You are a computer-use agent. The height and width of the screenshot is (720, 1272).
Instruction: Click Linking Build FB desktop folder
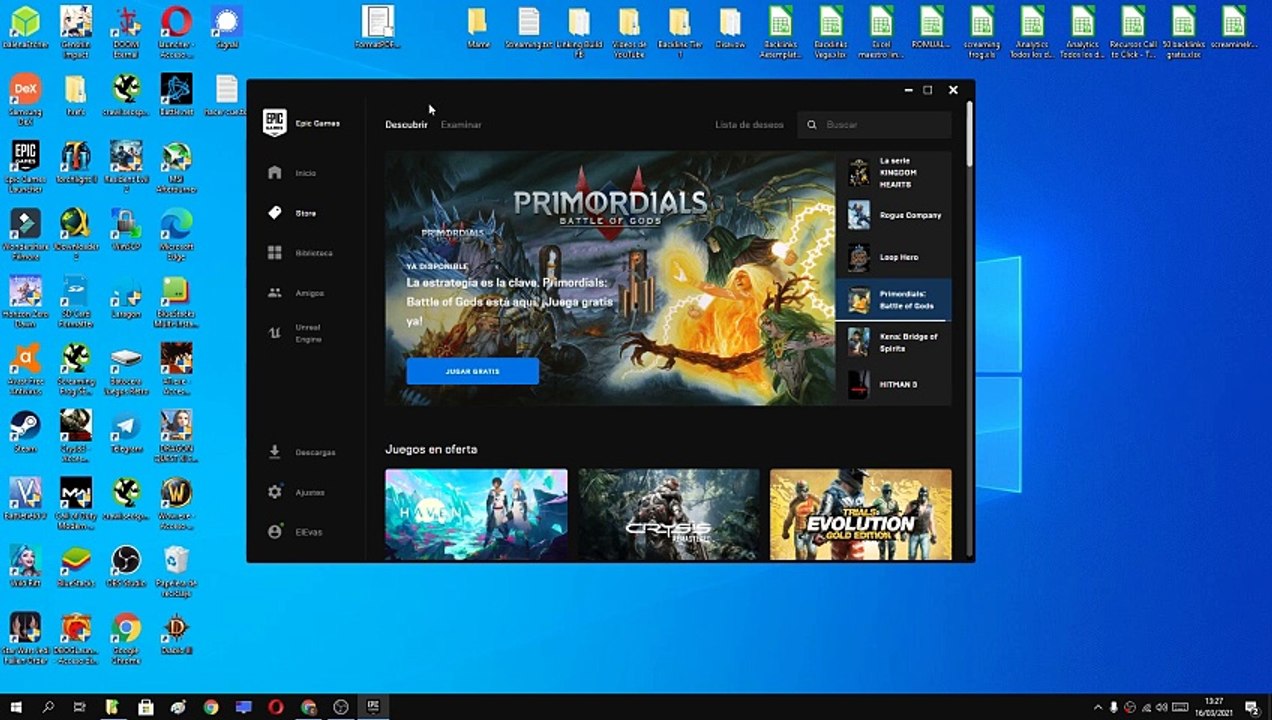click(578, 32)
